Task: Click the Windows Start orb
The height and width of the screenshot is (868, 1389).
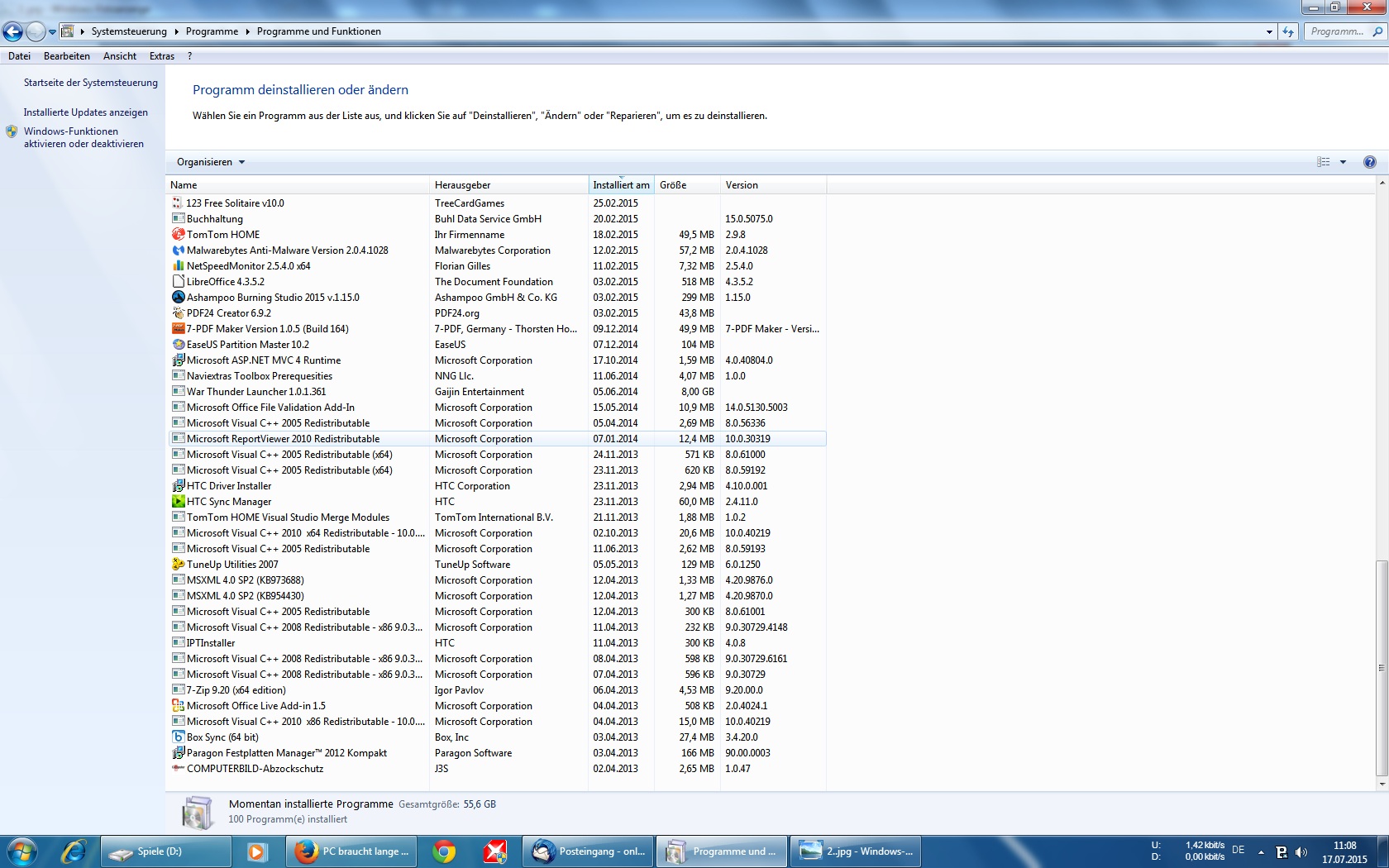Action: [21, 851]
